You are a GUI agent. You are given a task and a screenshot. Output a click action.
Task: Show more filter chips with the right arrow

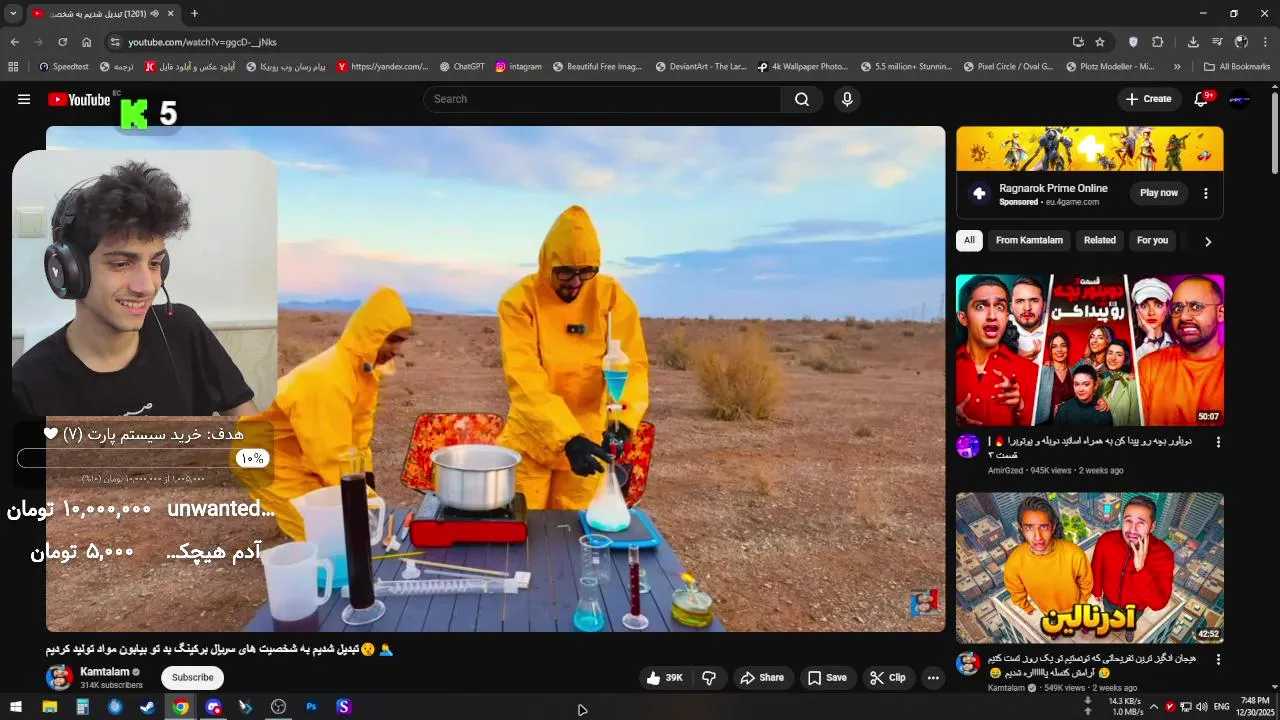tap(1207, 241)
